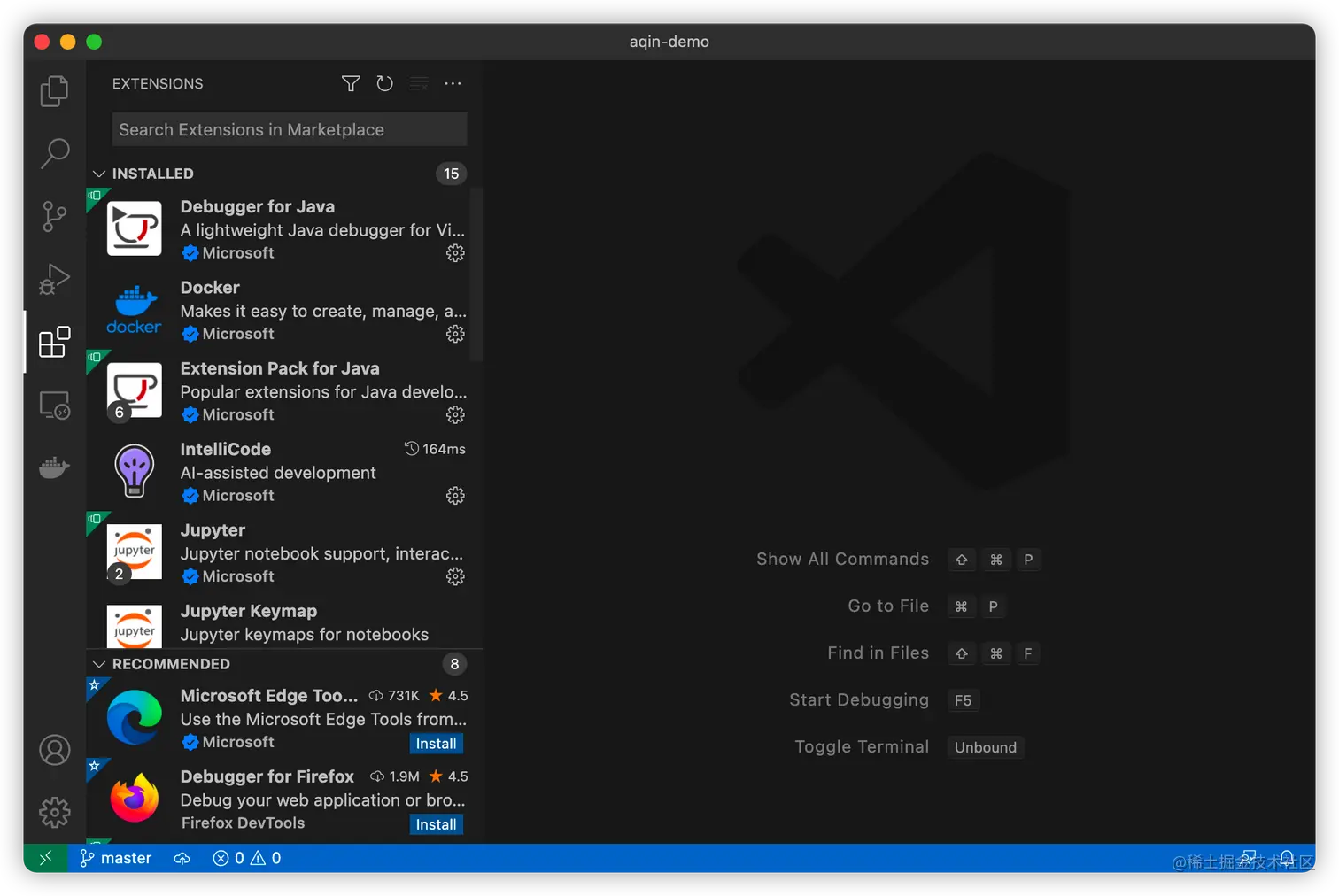Click the recommended count badge 8
Image resolution: width=1339 pixels, height=896 pixels.
454,664
